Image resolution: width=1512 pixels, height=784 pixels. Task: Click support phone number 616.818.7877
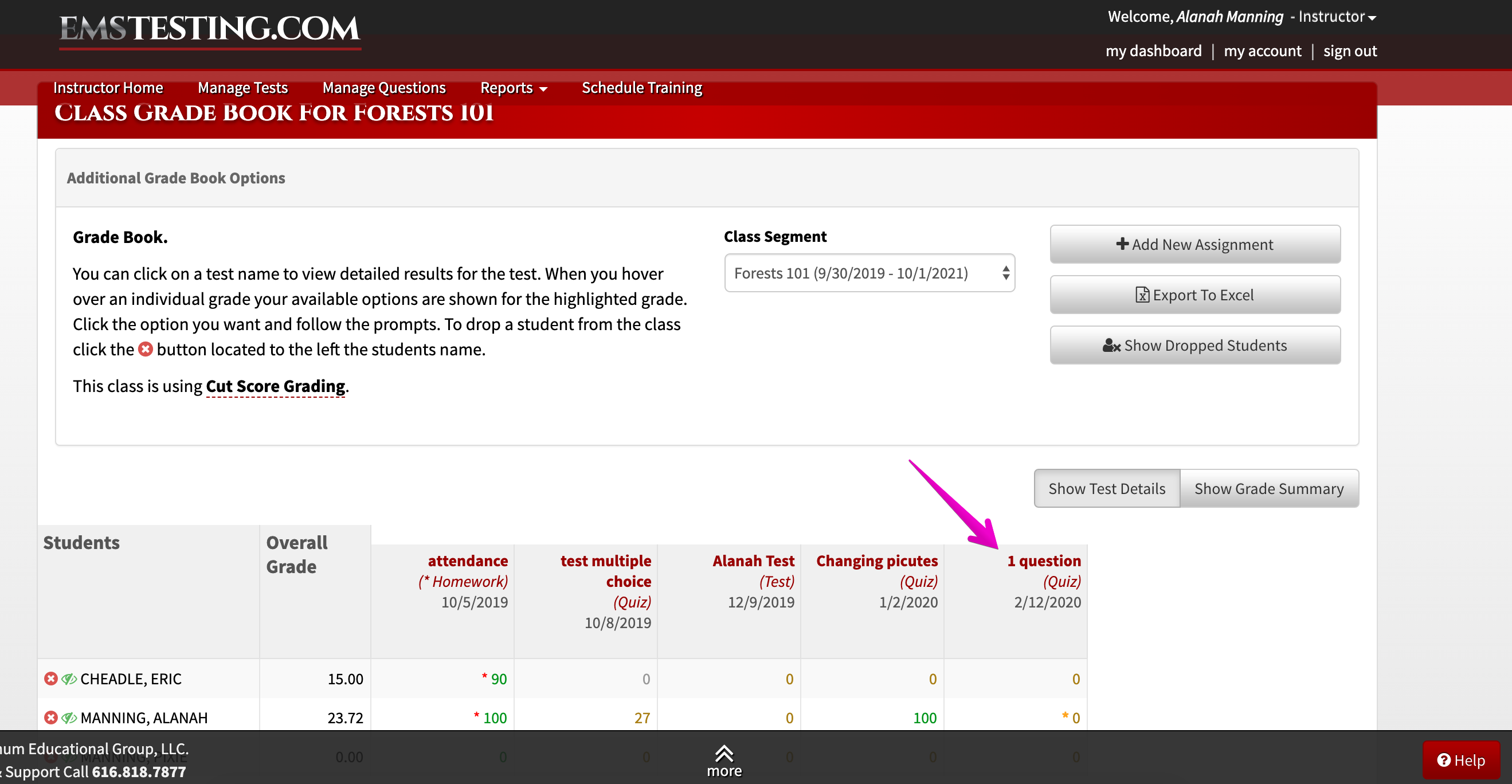[x=139, y=771]
